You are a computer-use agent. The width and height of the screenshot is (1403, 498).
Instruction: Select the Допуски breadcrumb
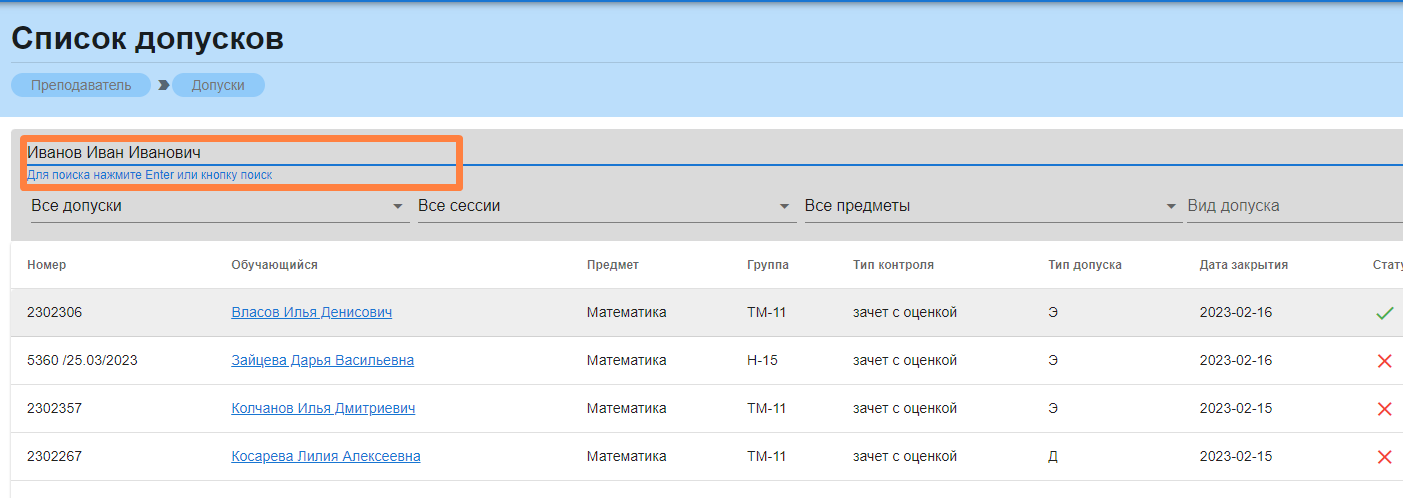[x=218, y=85]
